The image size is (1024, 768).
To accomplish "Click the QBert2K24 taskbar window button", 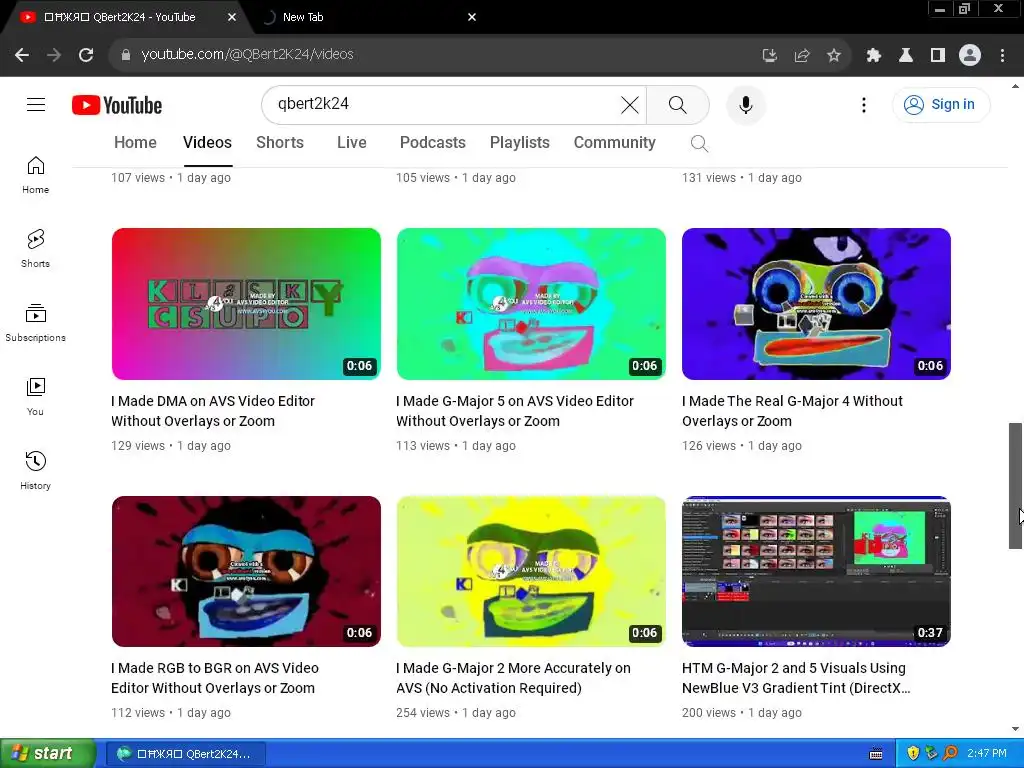I will pyautogui.click(x=185, y=754).
